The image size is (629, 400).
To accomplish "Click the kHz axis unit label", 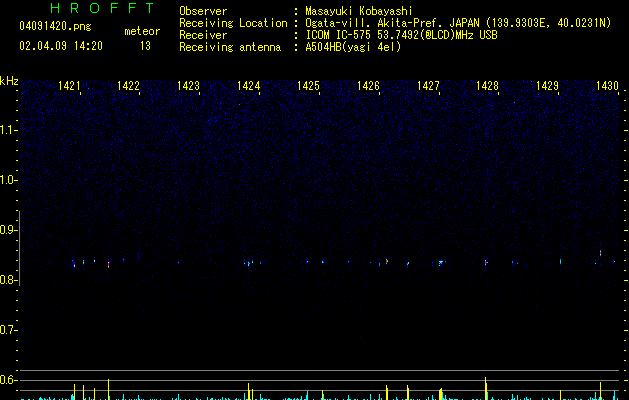I will tap(9, 81).
